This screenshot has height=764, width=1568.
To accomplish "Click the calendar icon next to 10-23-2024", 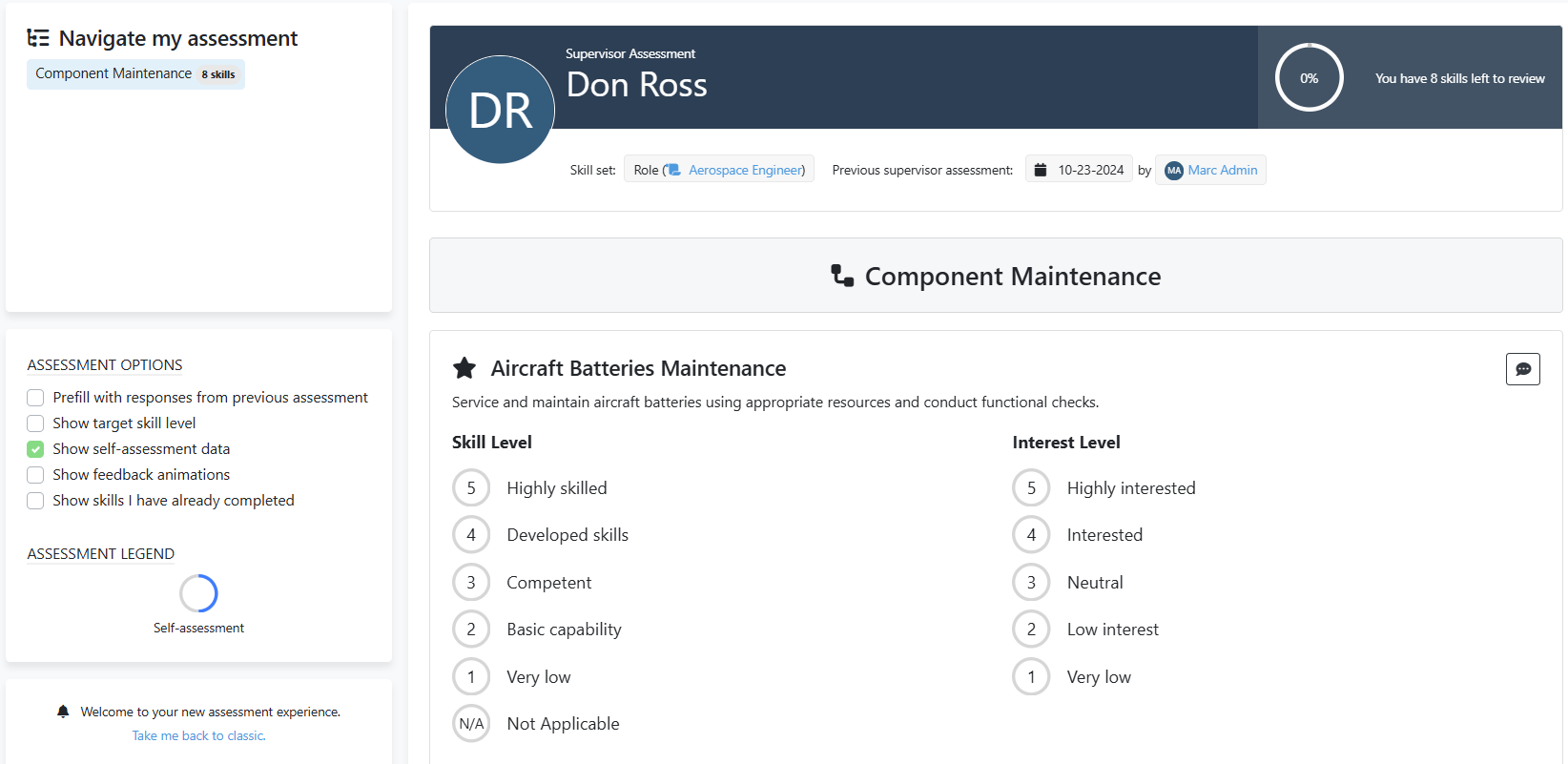I will coord(1041,170).
